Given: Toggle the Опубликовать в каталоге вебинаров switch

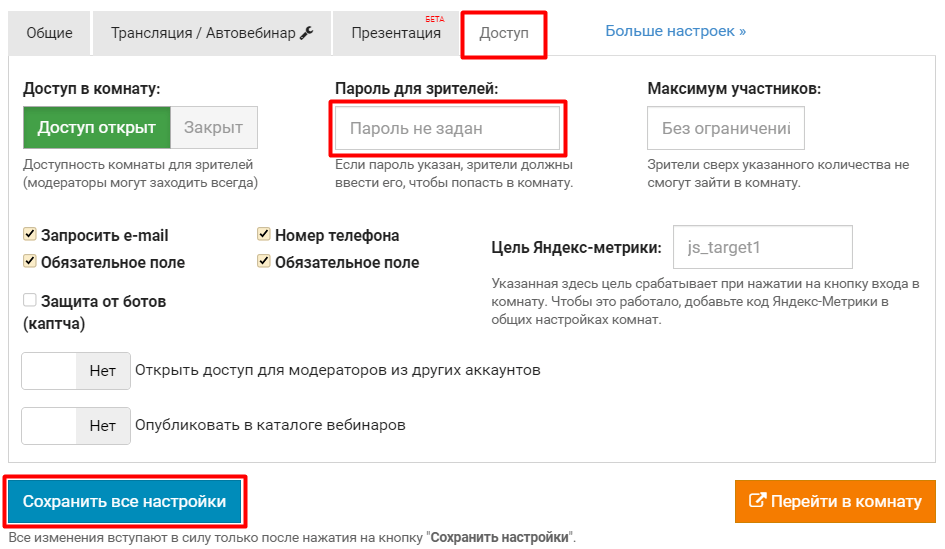Looking at the screenshot, I should pos(76,425).
